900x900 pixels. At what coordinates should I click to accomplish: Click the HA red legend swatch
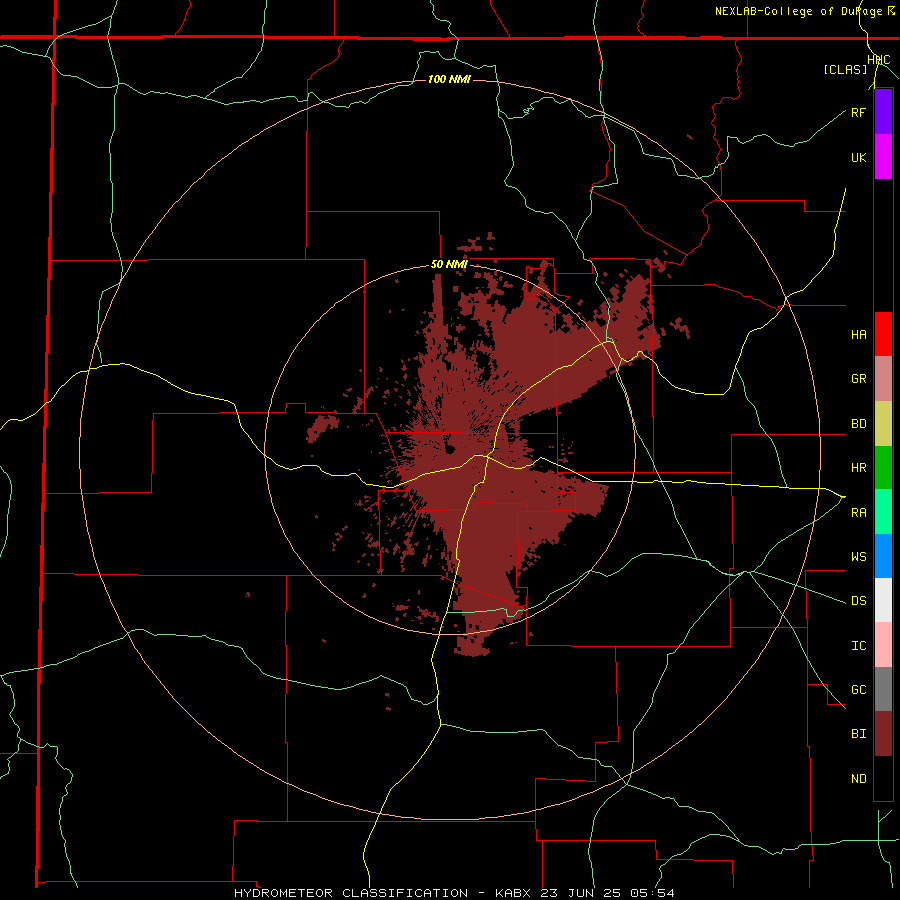(883, 334)
